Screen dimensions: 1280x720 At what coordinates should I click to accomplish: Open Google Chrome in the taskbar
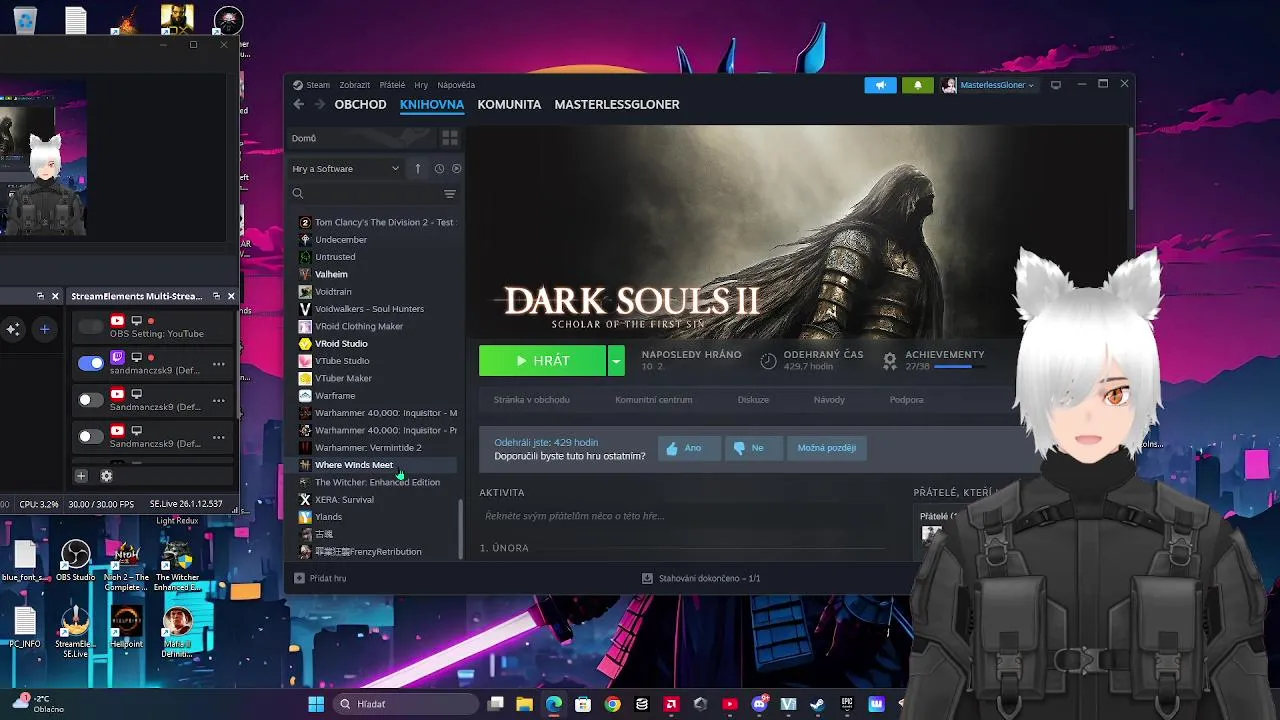613,704
